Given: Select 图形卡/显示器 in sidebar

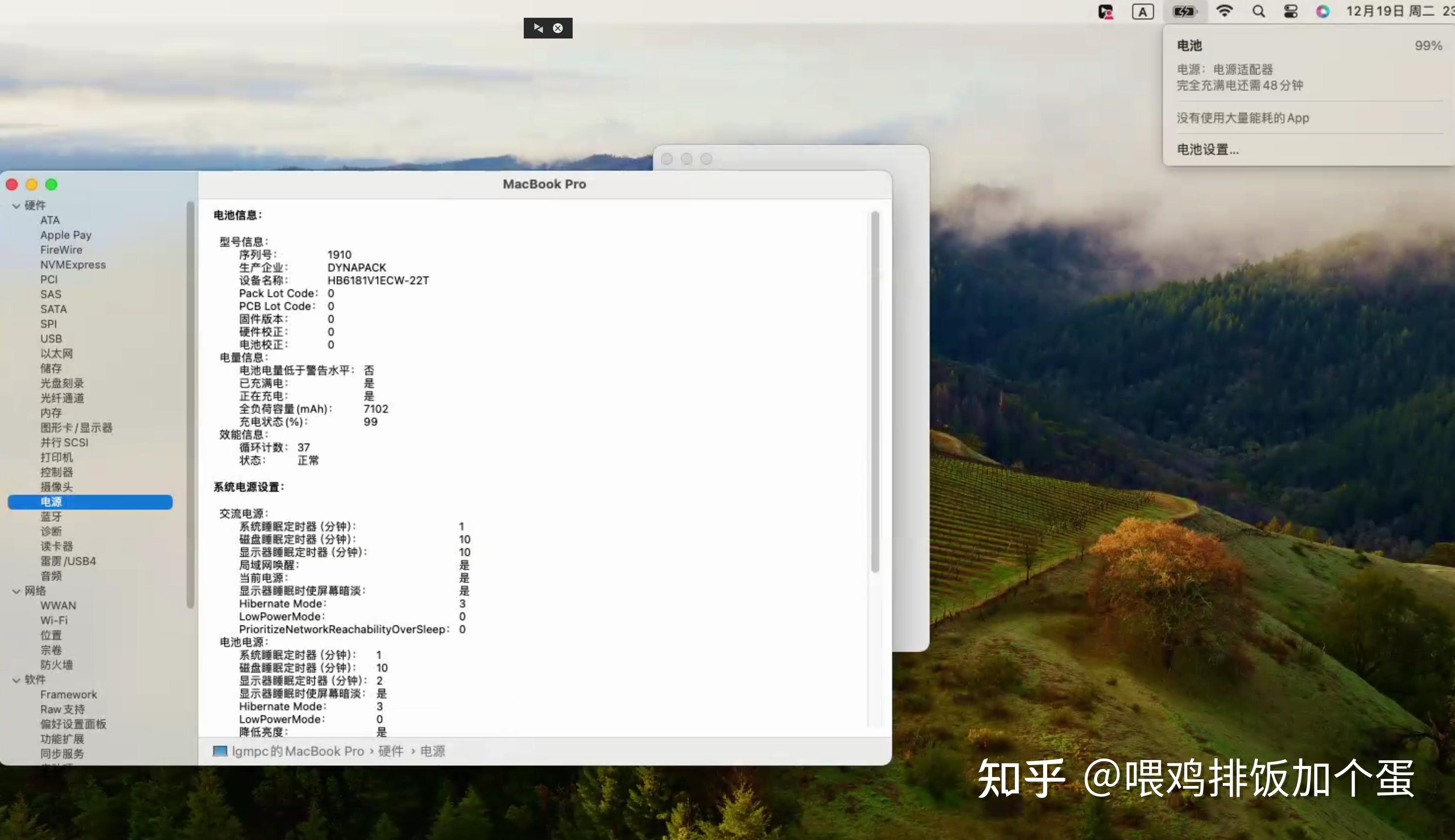Looking at the screenshot, I should [x=76, y=427].
